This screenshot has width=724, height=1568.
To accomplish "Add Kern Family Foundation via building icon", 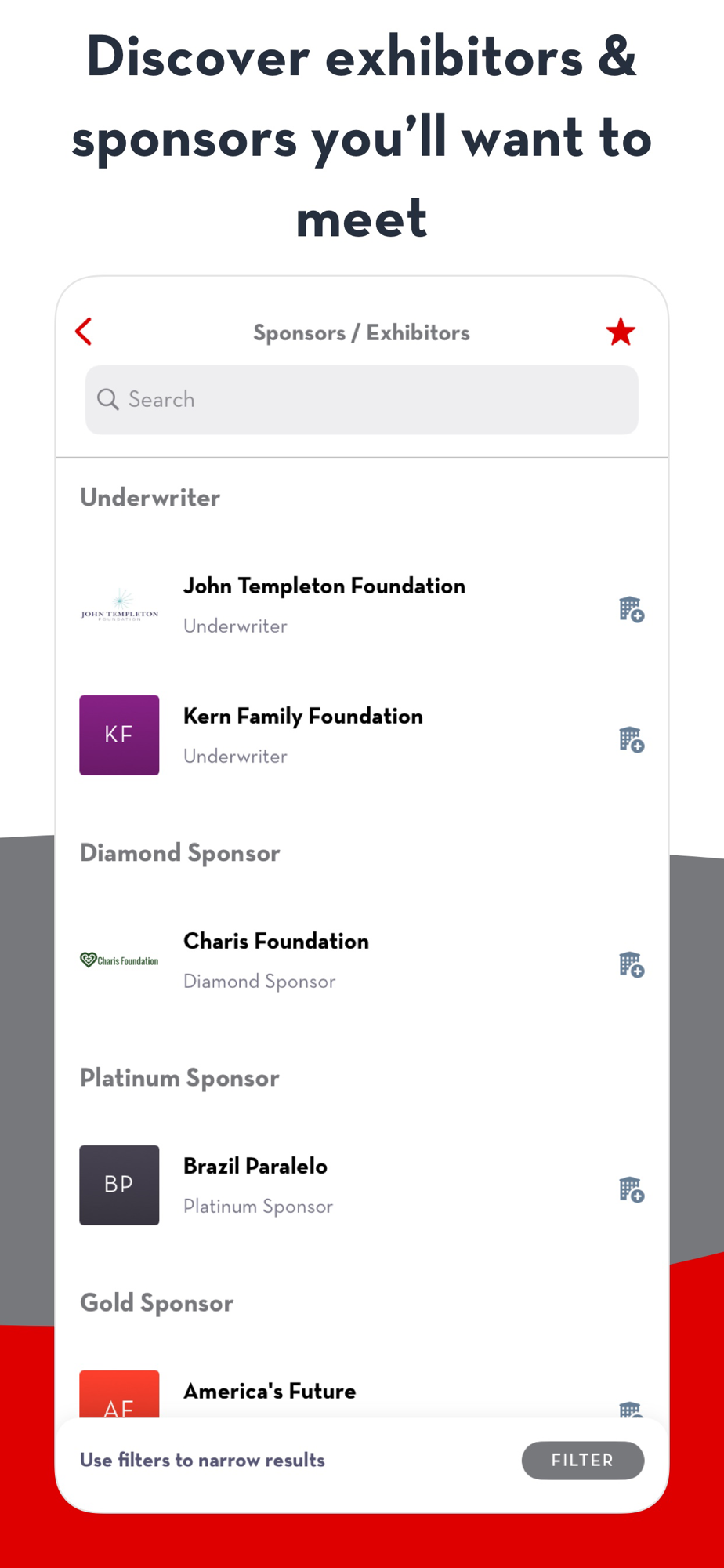I will (x=632, y=739).
